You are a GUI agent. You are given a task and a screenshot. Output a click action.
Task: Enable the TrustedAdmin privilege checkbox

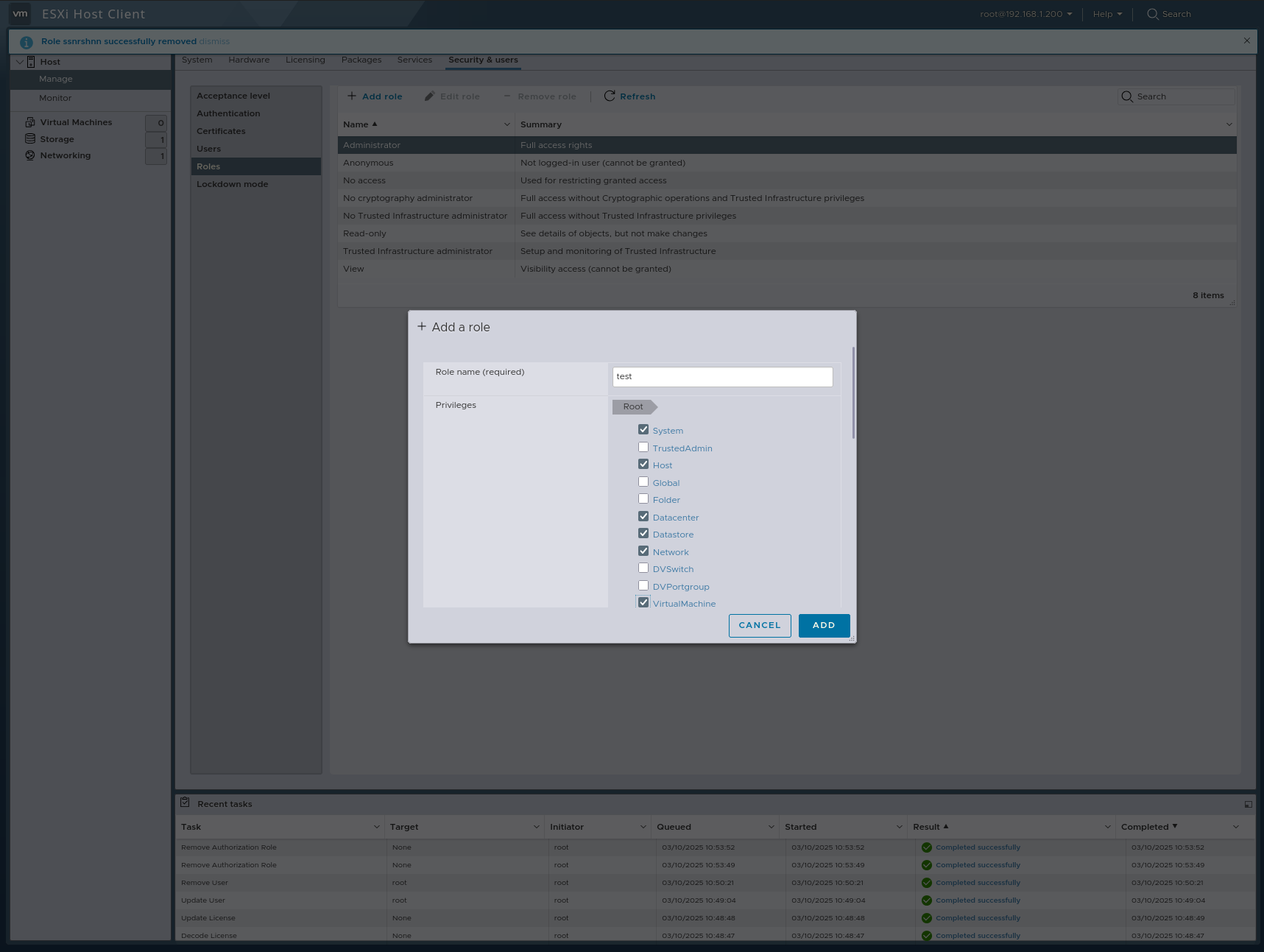643,447
